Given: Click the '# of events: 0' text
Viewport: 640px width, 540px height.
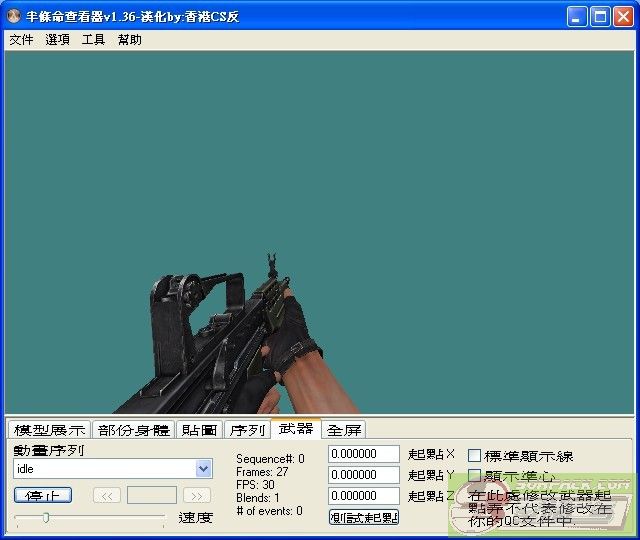Looking at the screenshot, I should [269, 511].
